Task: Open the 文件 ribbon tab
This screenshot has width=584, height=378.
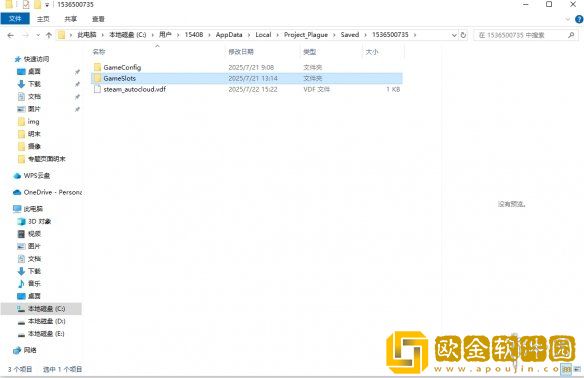Action: tap(15, 19)
